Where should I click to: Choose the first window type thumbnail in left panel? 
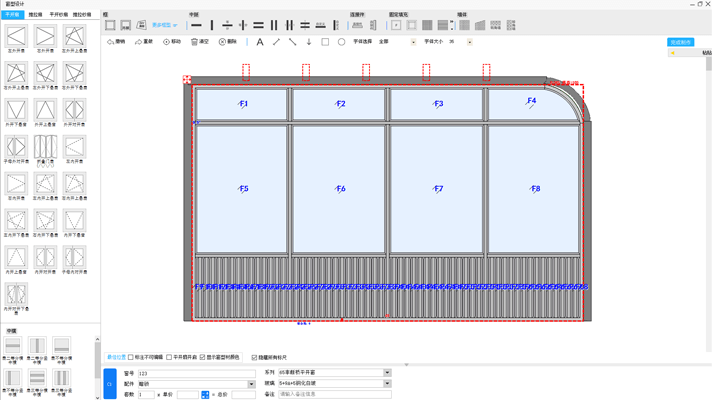point(17,39)
